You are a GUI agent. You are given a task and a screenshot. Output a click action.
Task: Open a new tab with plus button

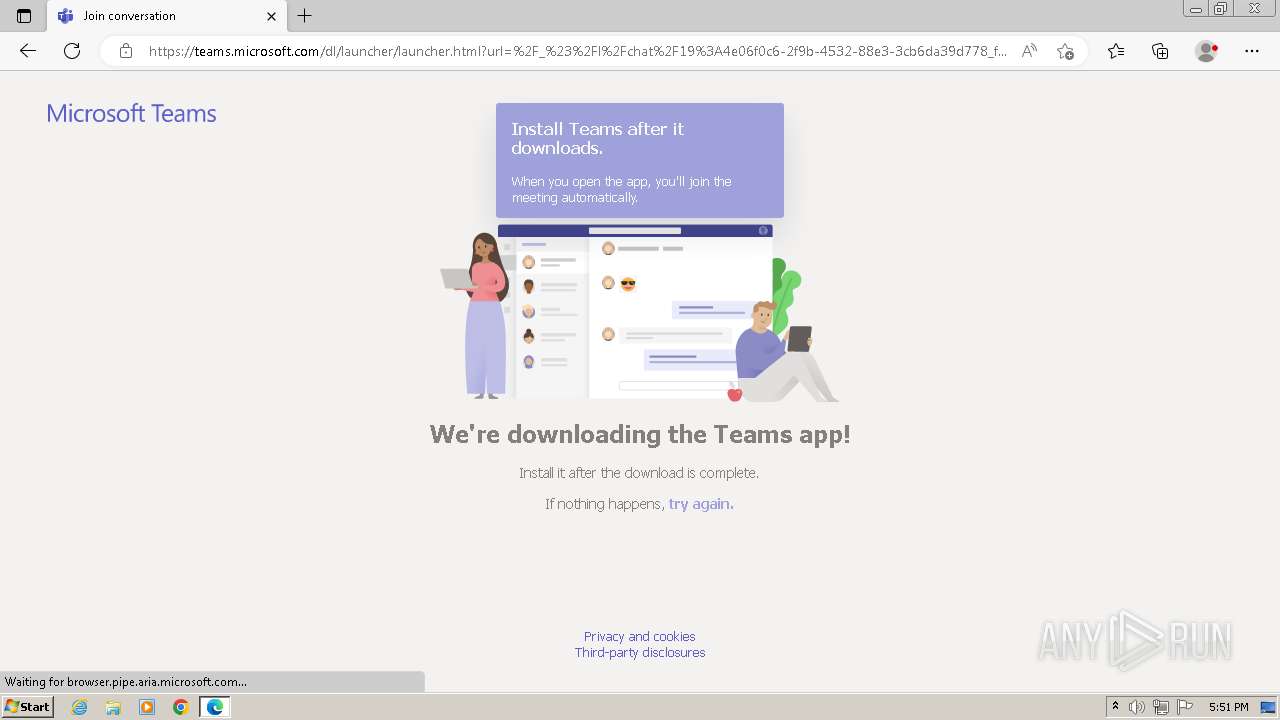pyautogui.click(x=305, y=16)
